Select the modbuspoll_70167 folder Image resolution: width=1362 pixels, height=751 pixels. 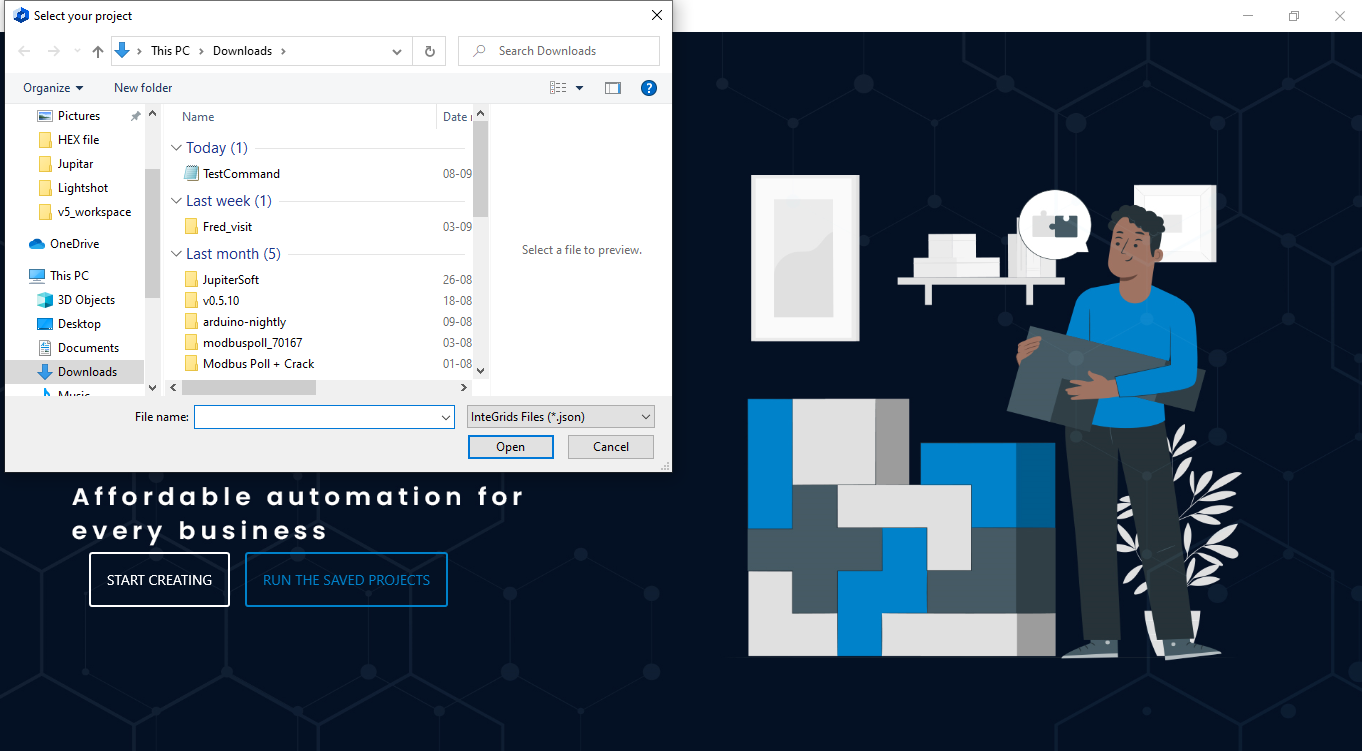(x=252, y=343)
